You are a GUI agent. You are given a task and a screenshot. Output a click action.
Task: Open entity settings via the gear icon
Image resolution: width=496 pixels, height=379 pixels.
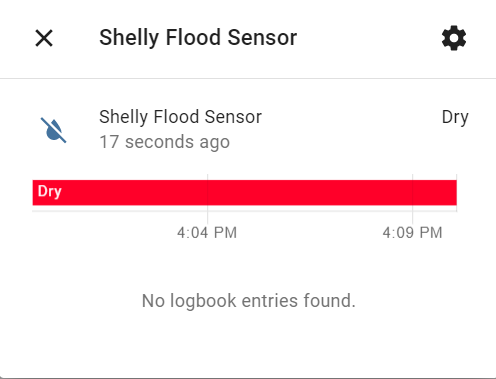coord(454,38)
